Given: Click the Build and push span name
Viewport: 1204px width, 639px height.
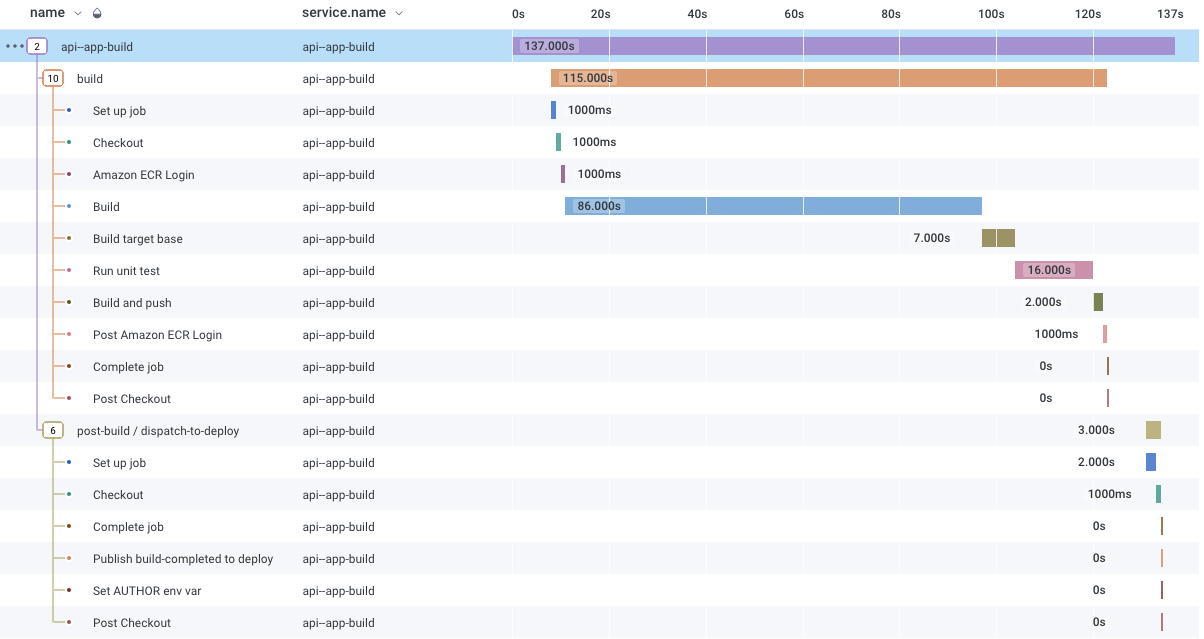Looking at the screenshot, I should (132, 303).
